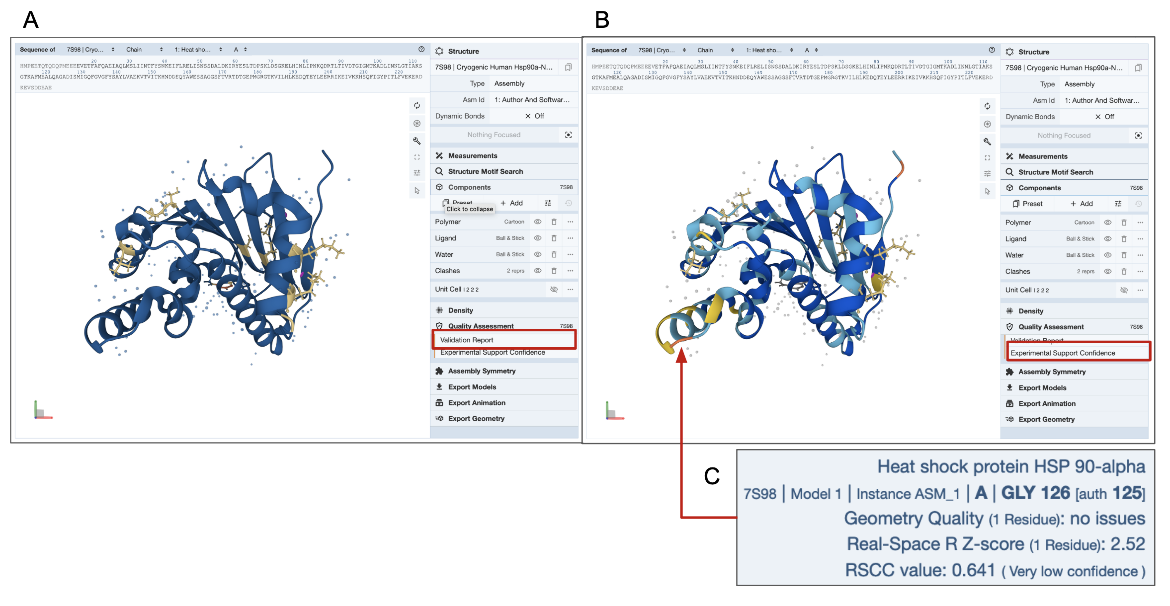Image resolution: width=1170 pixels, height=606 pixels.
Task: Click the copy icon next to 7S98 structure in panel B
Action: pos(1138,67)
